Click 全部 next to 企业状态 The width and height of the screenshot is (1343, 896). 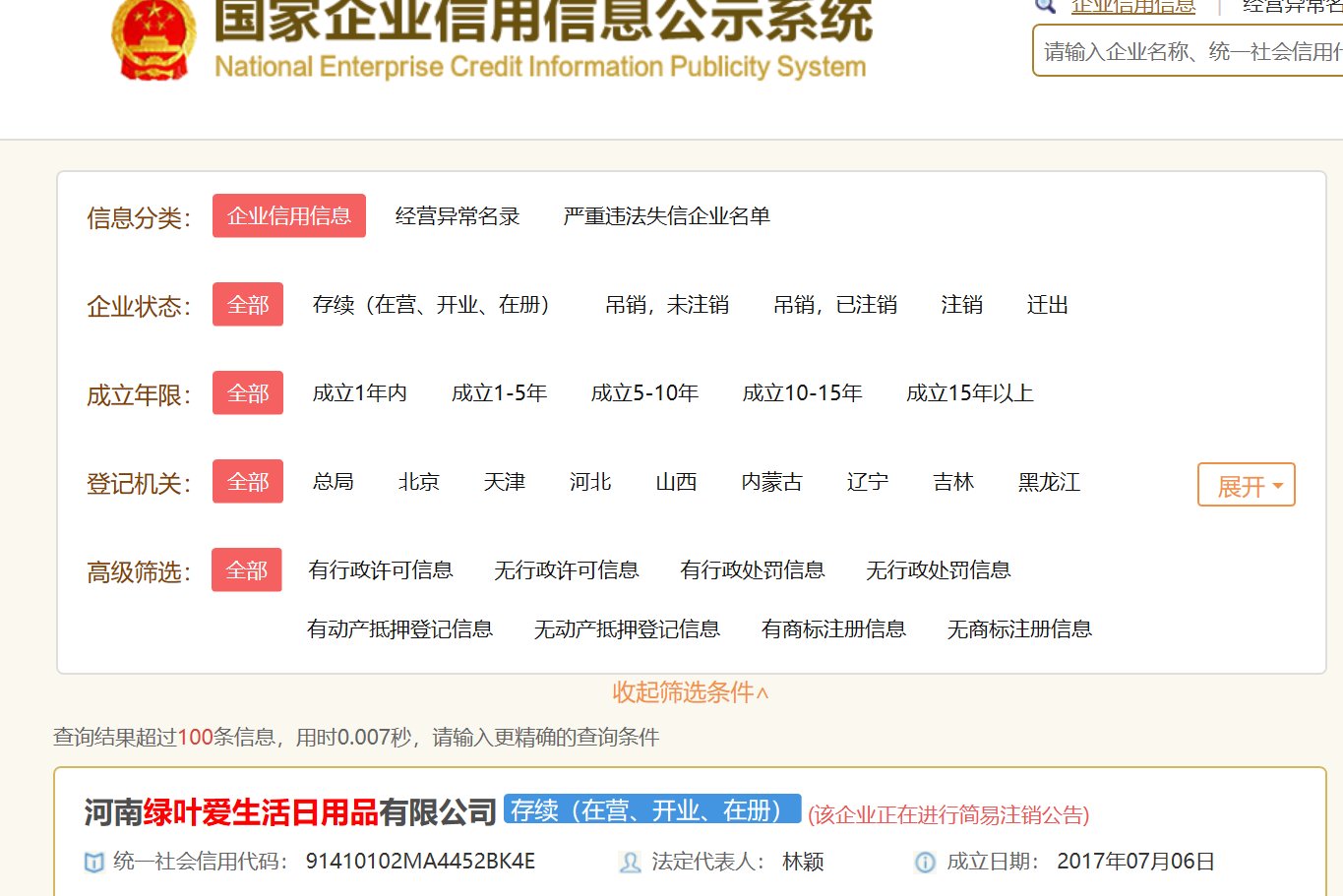tap(247, 304)
